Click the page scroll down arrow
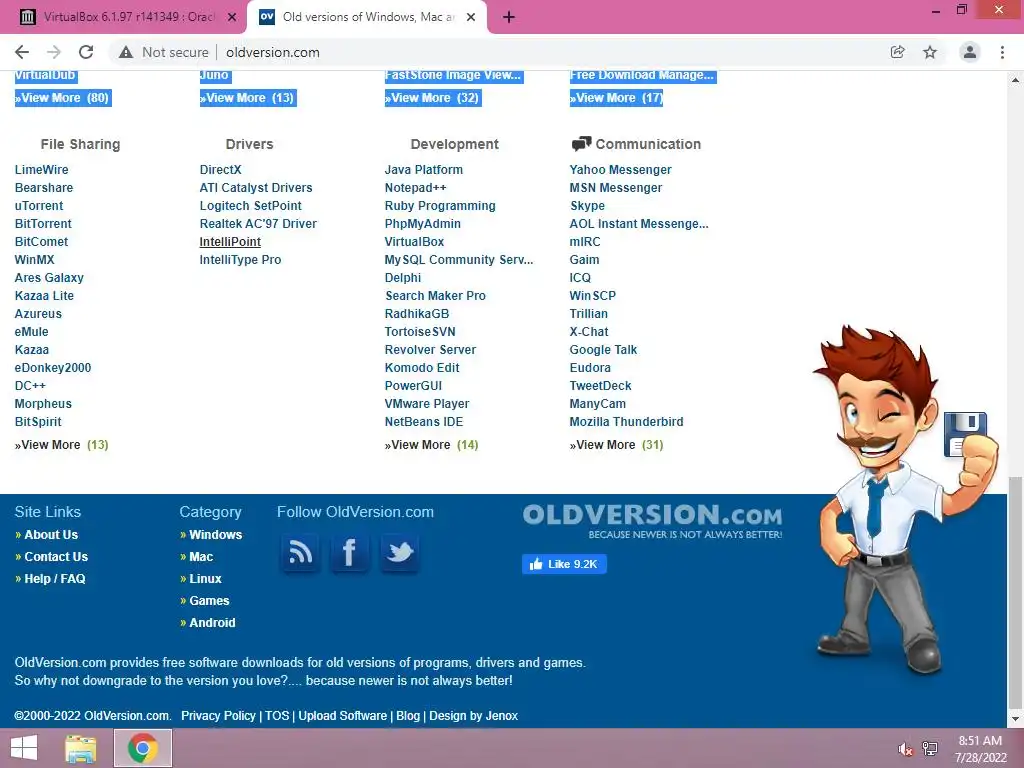Image resolution: width=1024 pixels, height=768 pixels. point(1016,719)
